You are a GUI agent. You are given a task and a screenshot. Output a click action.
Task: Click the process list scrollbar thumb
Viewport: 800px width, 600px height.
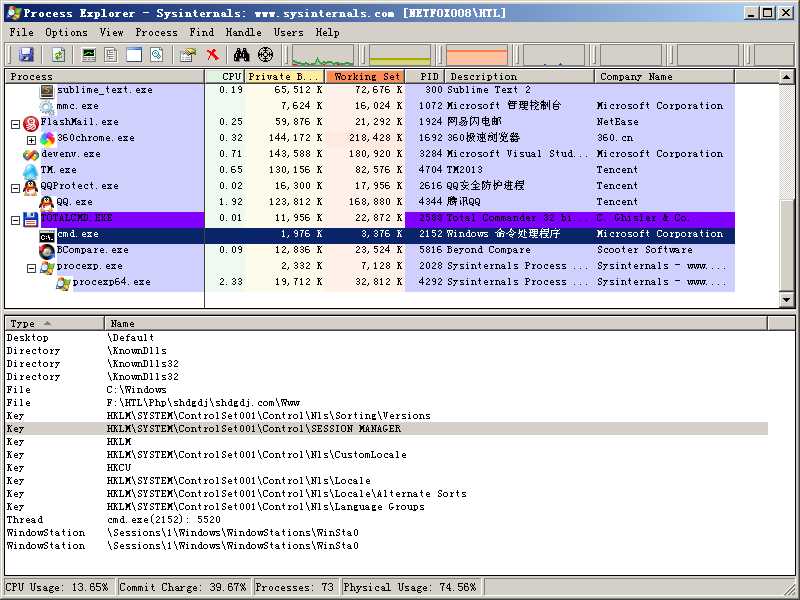point(786,245)
